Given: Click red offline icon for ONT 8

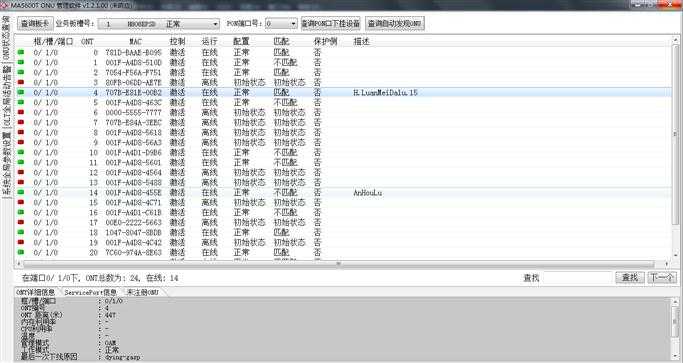Looking at the screenshot, I should 20,132.
